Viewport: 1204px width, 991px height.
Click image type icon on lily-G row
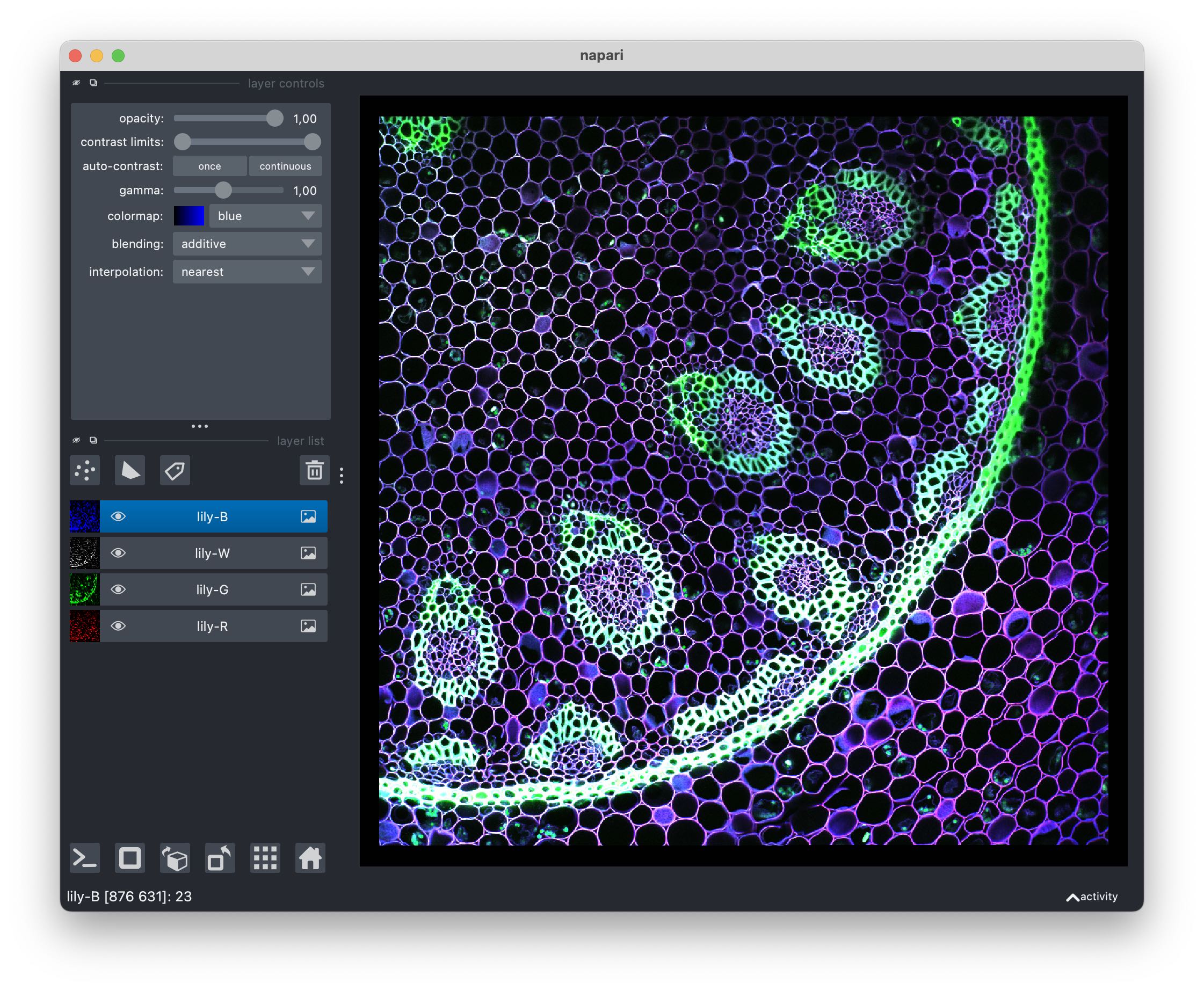308,589
